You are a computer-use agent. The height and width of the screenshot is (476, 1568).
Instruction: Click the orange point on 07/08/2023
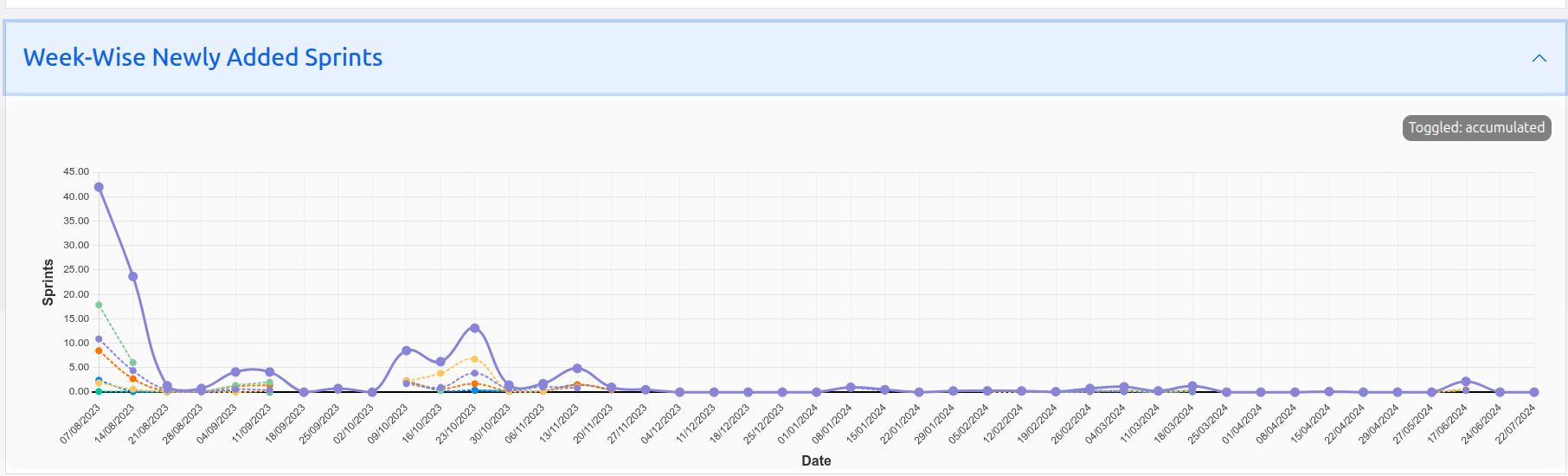(x=99, y=351)
